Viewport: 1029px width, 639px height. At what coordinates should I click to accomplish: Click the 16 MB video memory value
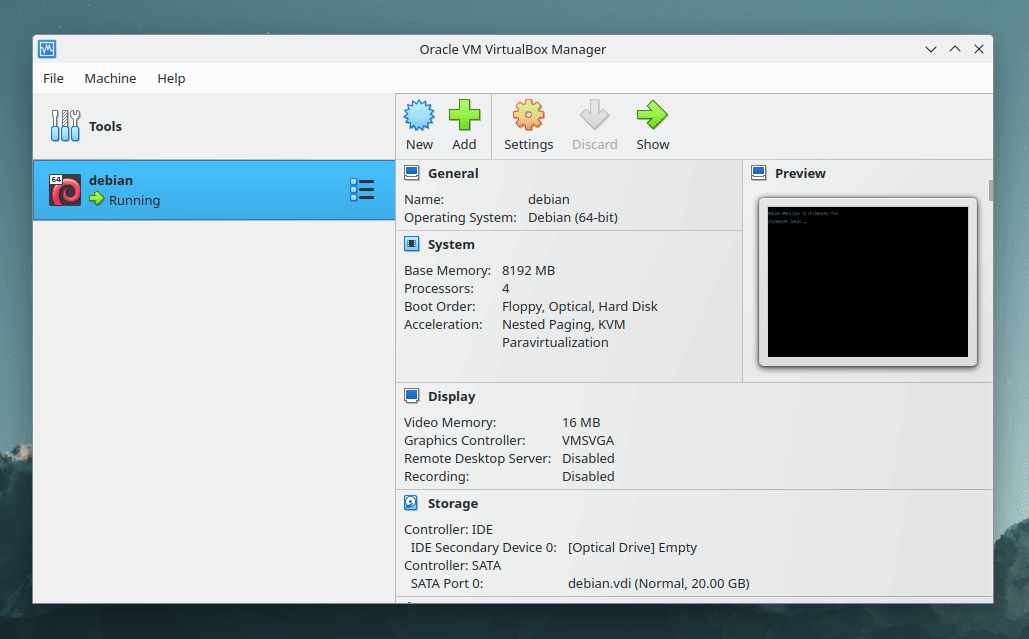coord(581,423)
